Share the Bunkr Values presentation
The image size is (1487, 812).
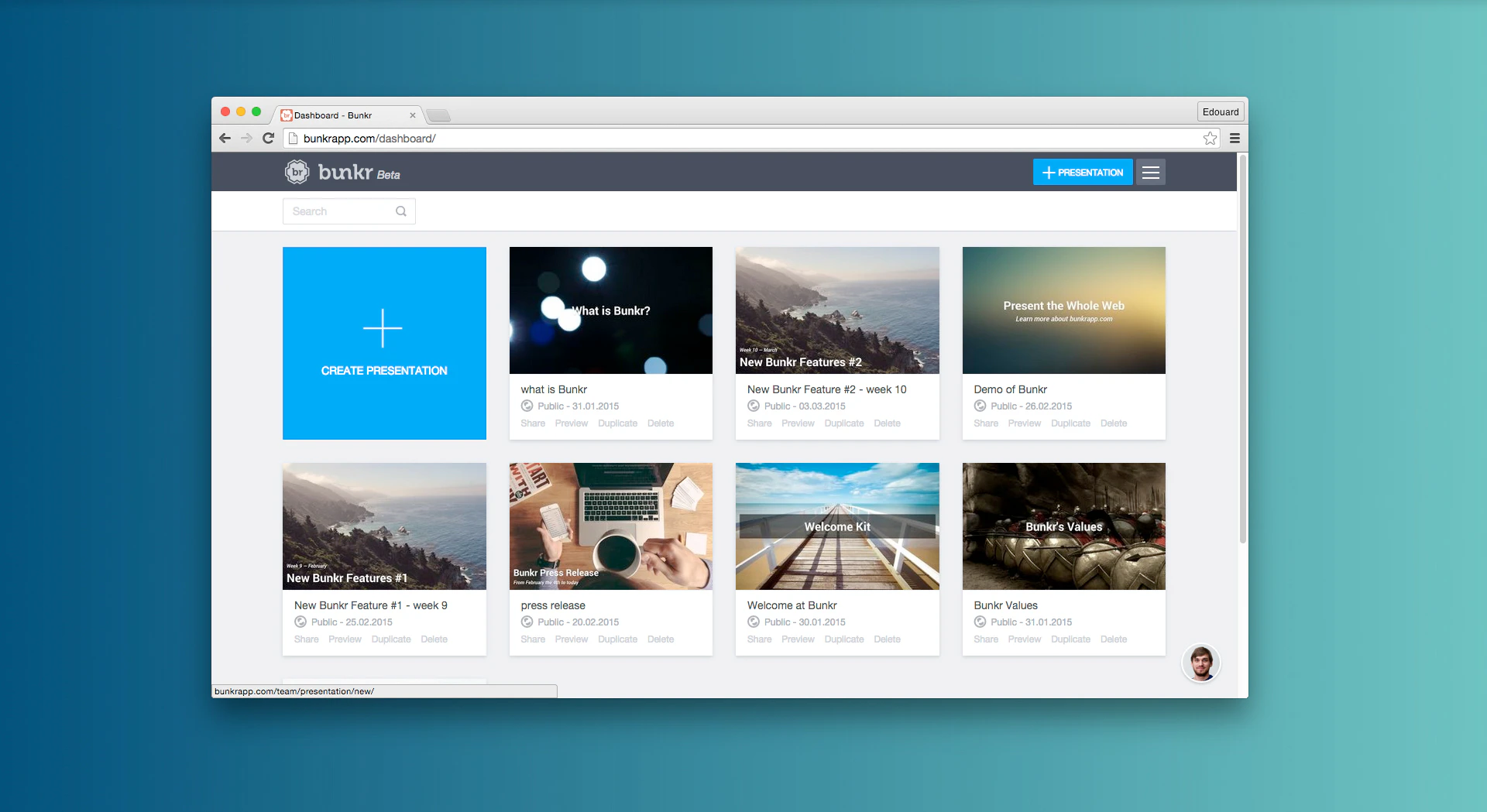click(x=986, y=639)
